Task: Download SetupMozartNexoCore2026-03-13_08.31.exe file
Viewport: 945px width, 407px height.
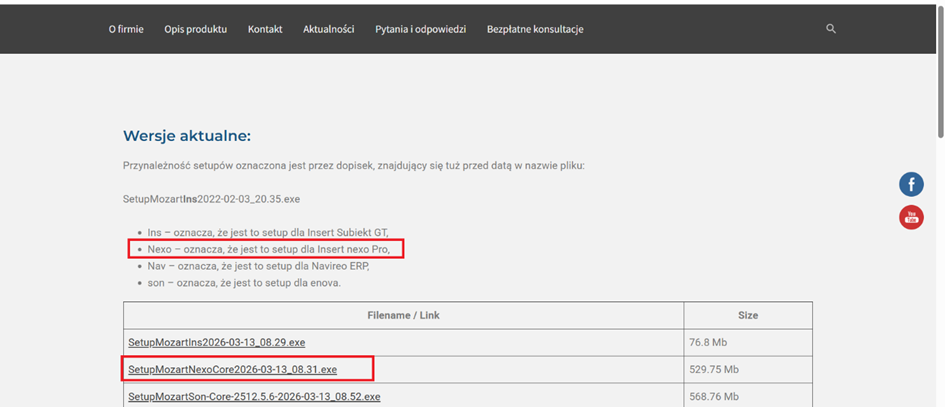Action: click(x=232, y=370)
